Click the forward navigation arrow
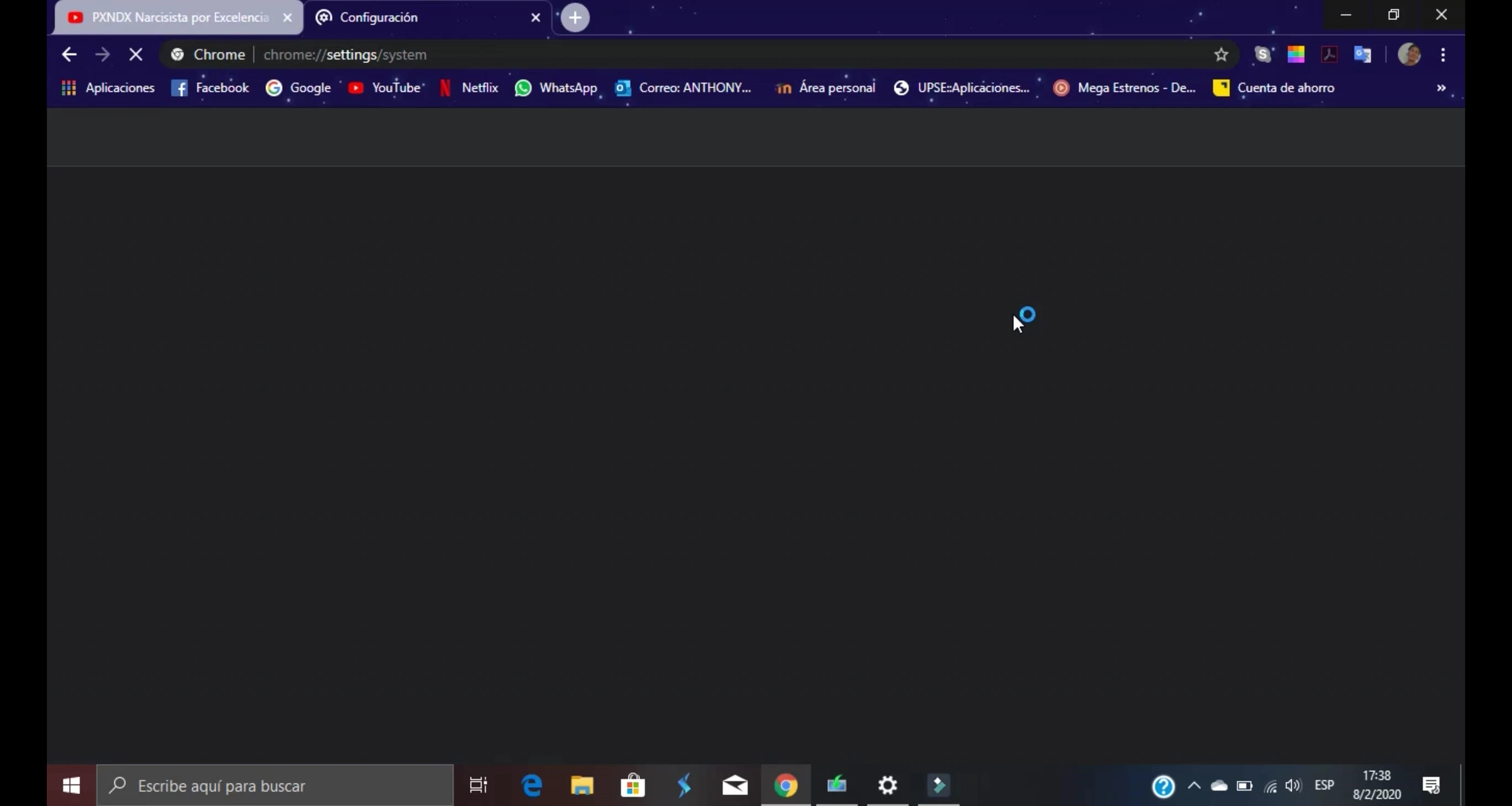1512x806 pixels. click(x=102, y=55)
